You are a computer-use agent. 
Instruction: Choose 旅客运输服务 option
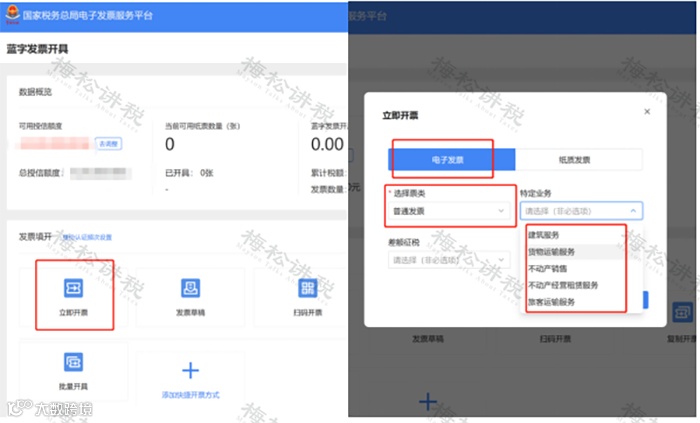tap(551, 302)
